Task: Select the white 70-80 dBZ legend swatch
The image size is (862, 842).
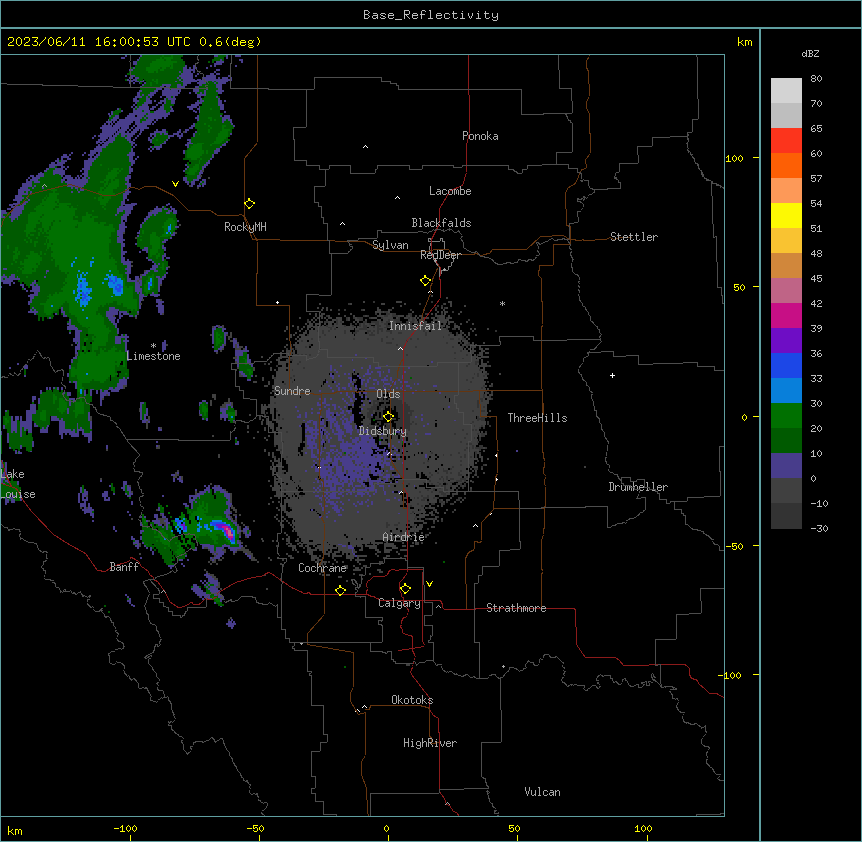Action: click(786, 91)
